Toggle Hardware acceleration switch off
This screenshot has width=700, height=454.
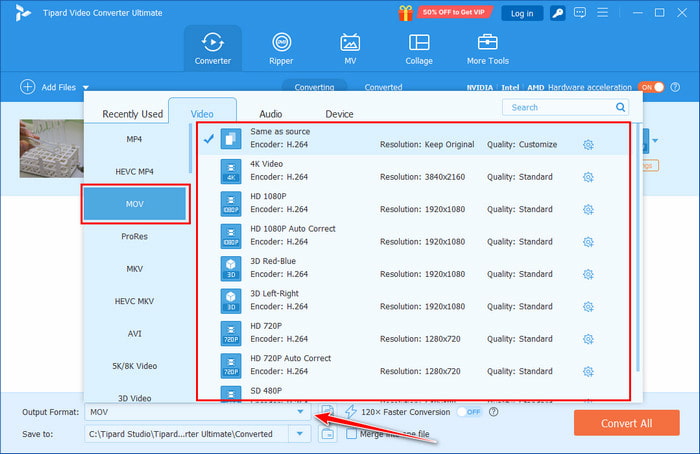[x=651, y=87]
